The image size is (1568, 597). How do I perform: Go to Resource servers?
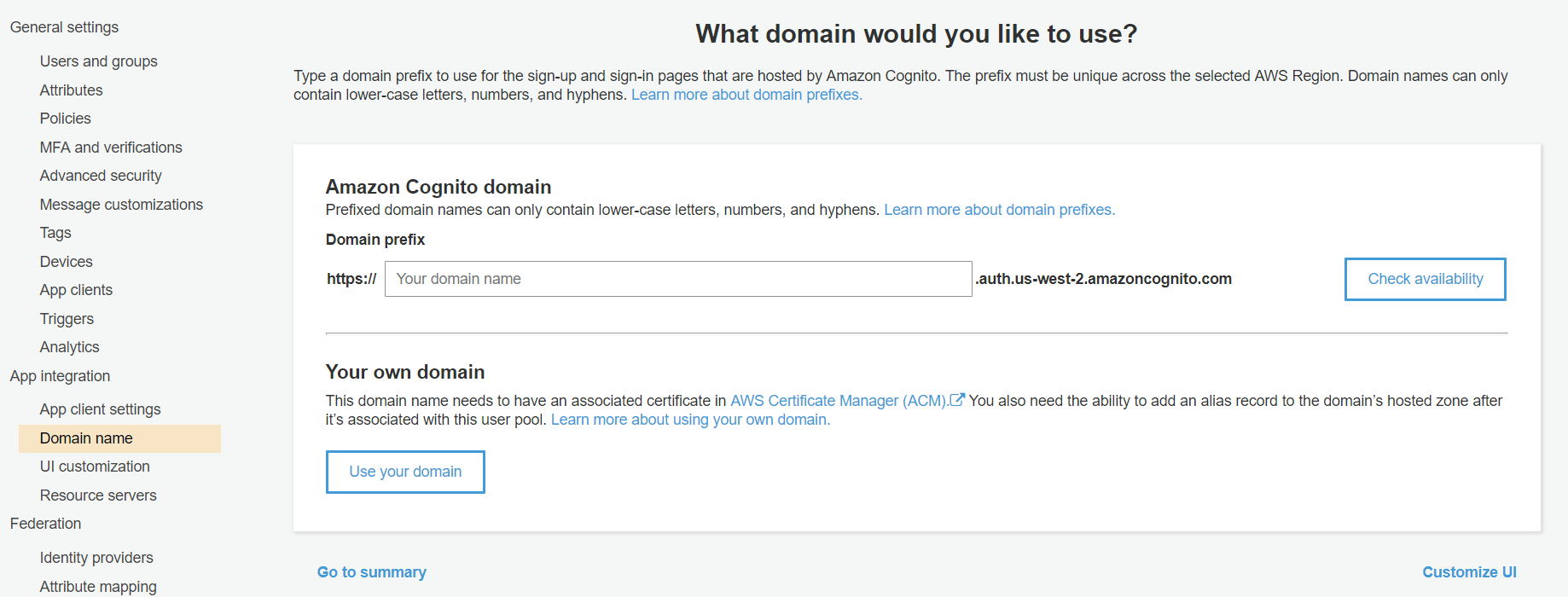click(x=98, y=496)
